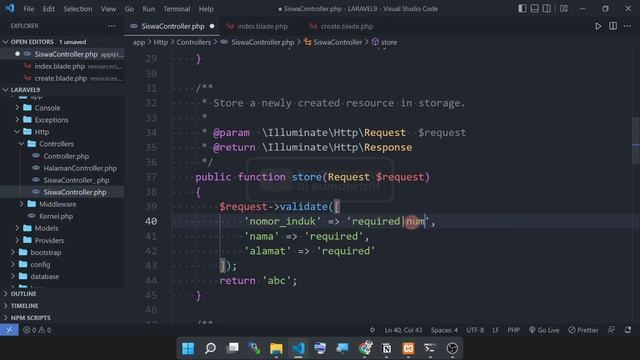Select index.blade.php in Open Editors
The height and width of the screenshot is (360, 640).
click(62, 66)
